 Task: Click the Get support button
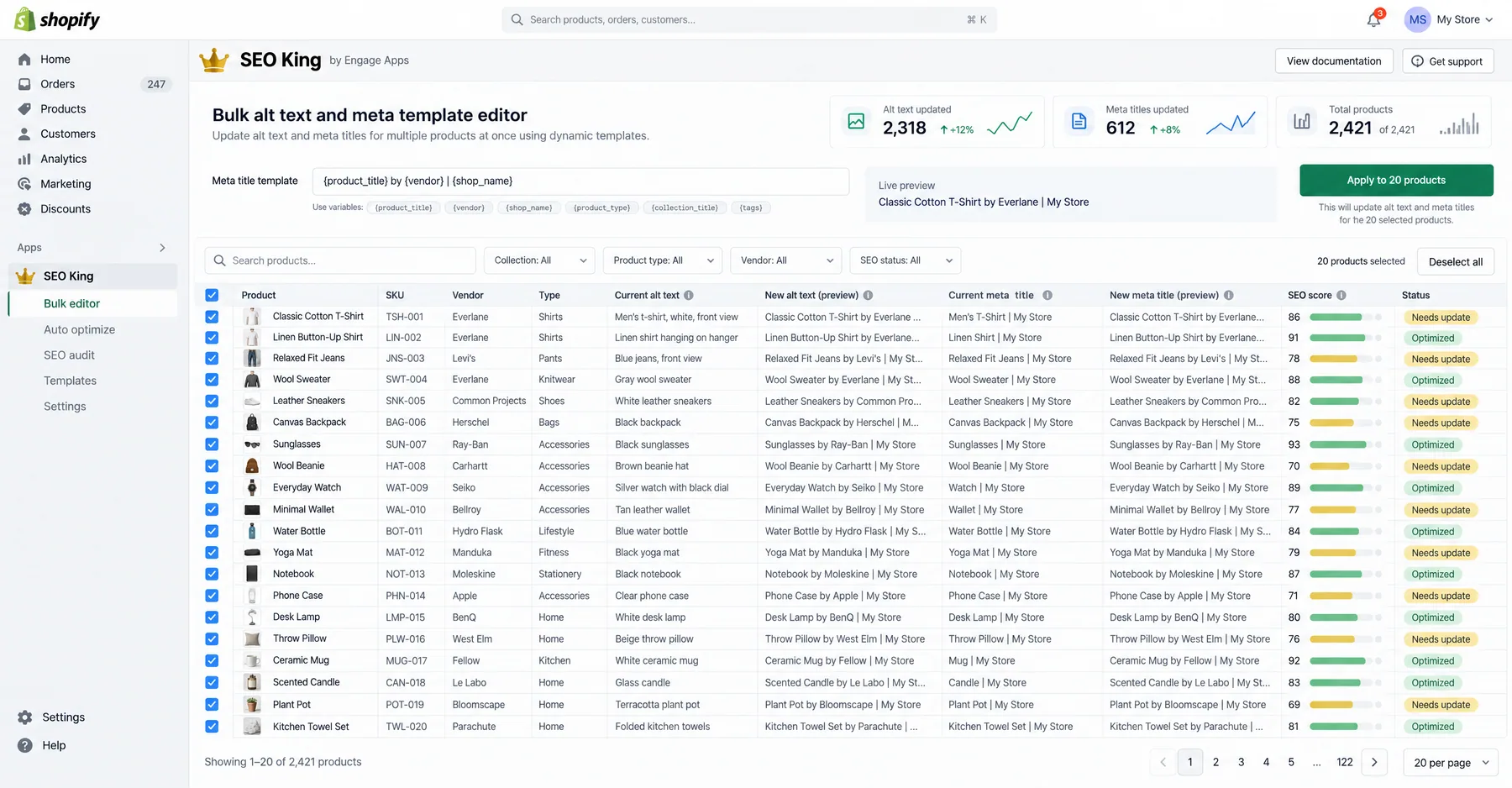1447,61
